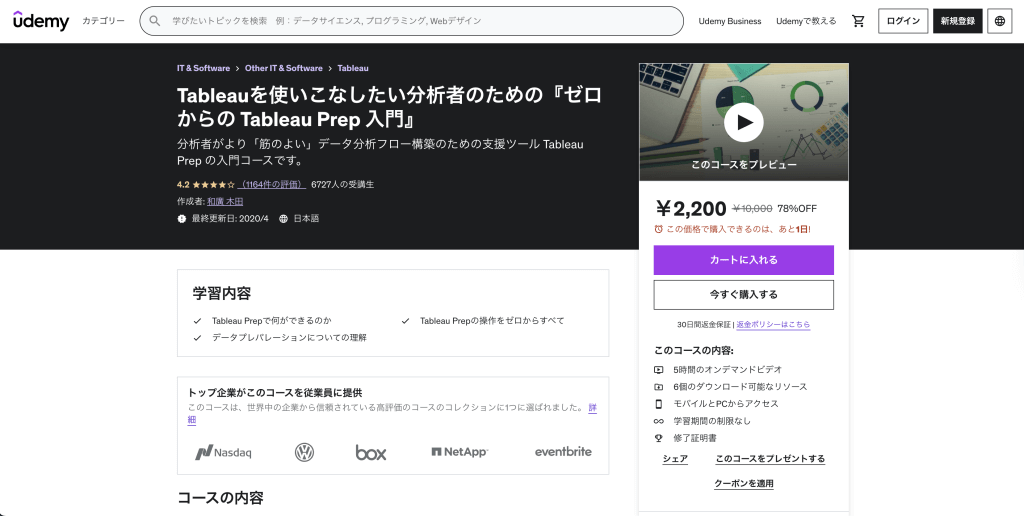Click the downloadable resources icon
The width and height of the screenshot is (1024, 516).
[658, 387]
